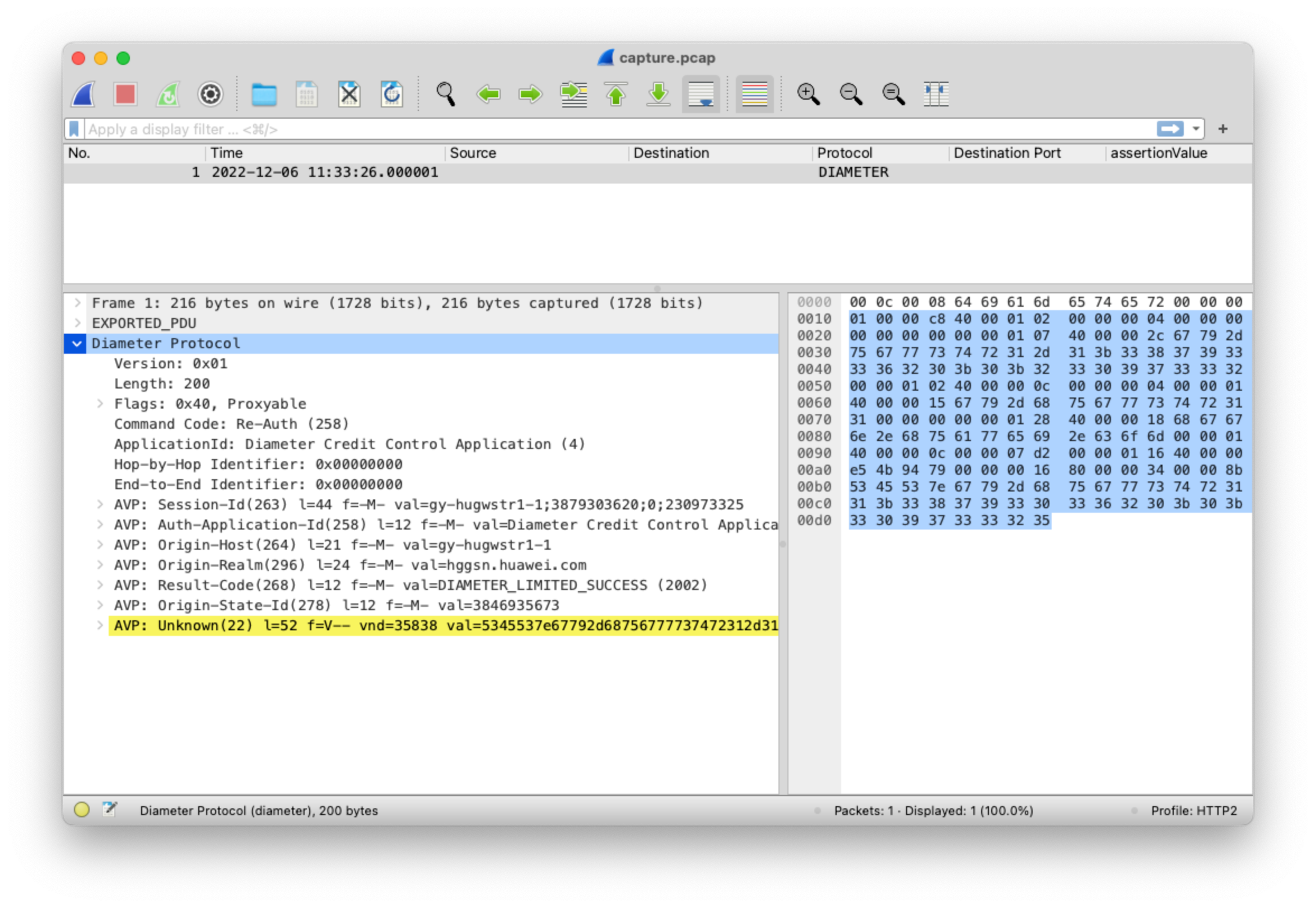
Task: Sort by the Protocol column header
Action: pos(844,153)
